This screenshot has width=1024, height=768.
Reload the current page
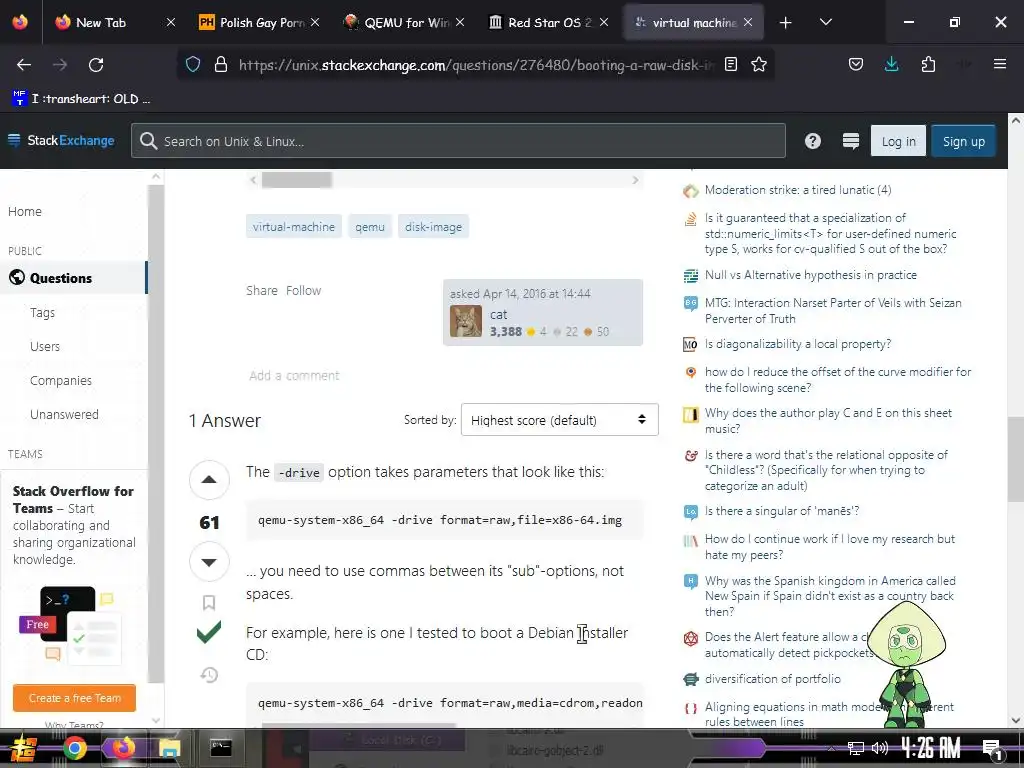point(96,65)
